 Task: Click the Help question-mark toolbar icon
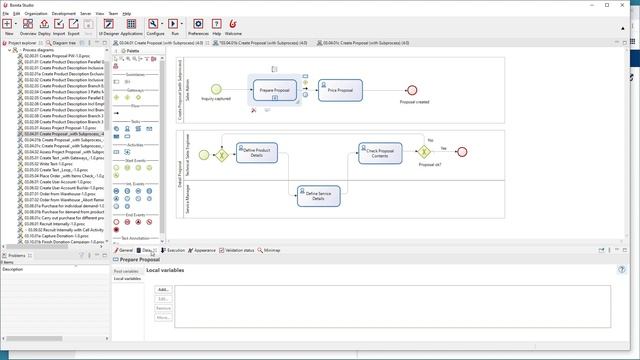(x=216, y=24)
